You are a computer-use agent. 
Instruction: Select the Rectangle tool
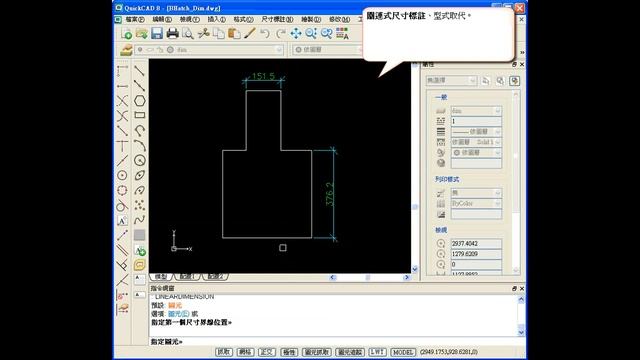(x=140, y=115)
